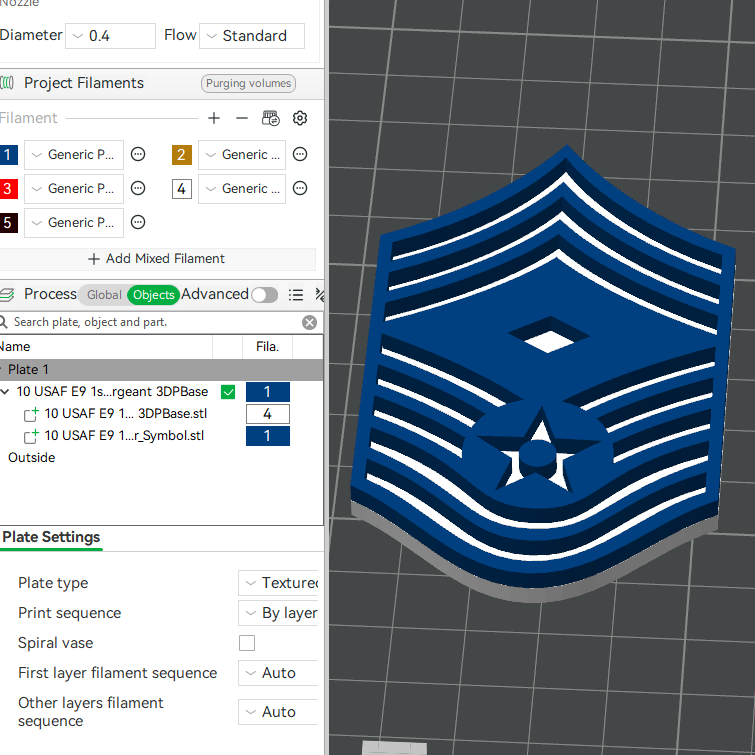Open filament 2 preset dropdown
The height and width of the screenshot is (755, 755).
pyautogui.click(x=242, y=155)
